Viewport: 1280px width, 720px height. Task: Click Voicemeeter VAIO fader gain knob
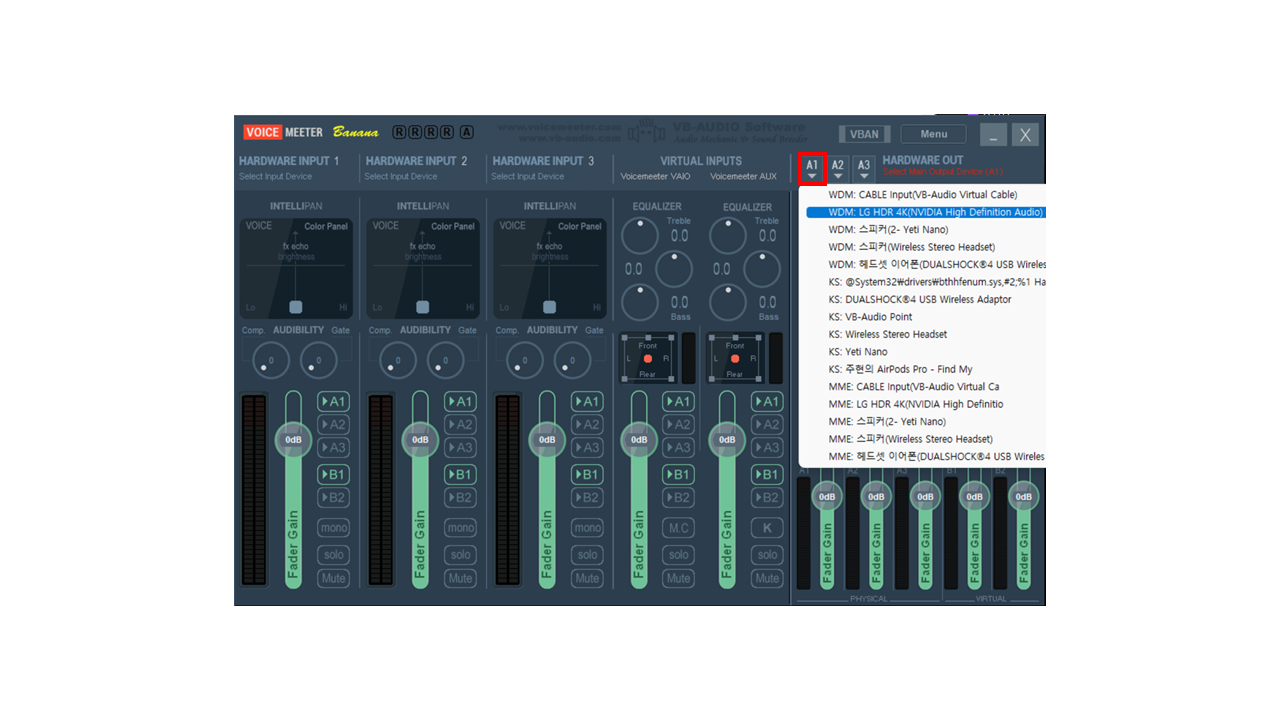[639, 440]
